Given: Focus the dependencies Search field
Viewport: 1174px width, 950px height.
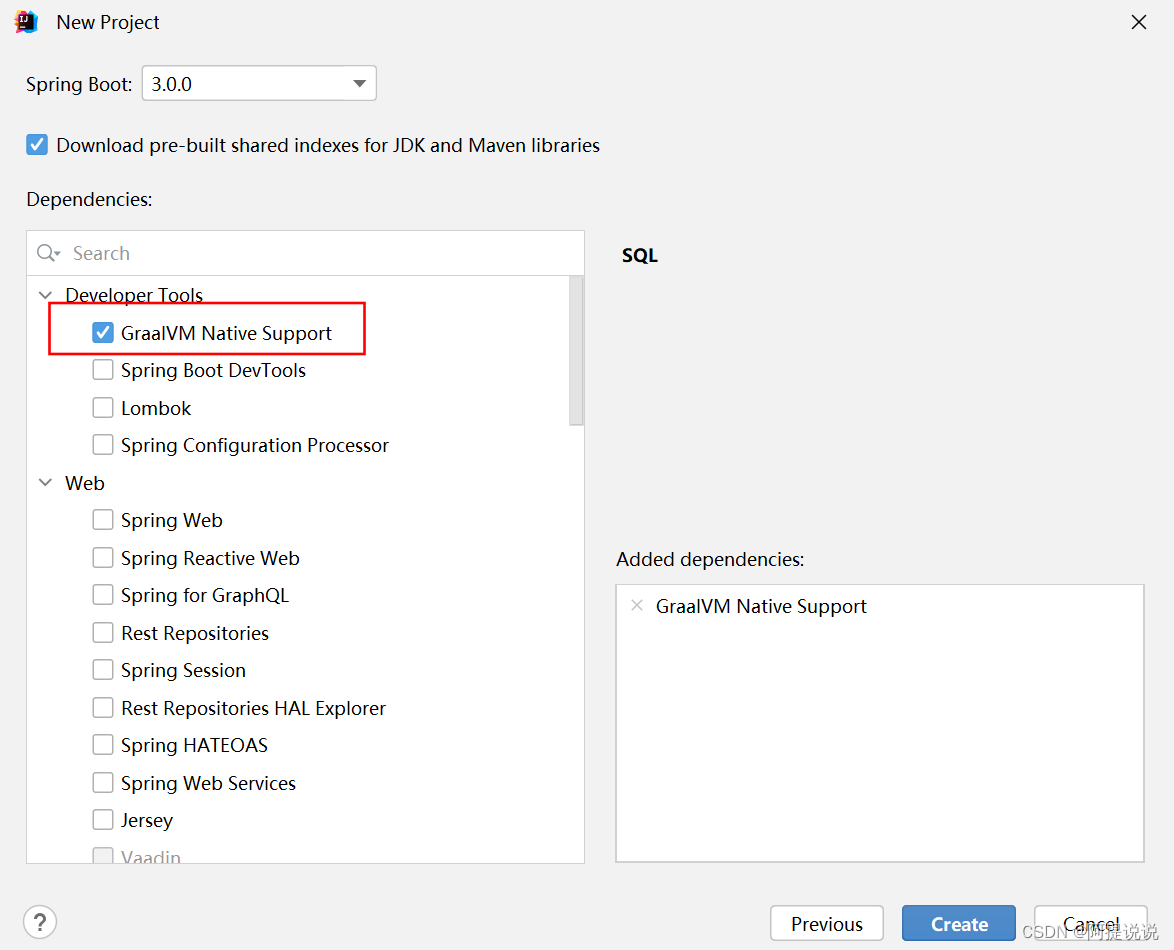Looking at the screenshot, I should tap(305, 253).
